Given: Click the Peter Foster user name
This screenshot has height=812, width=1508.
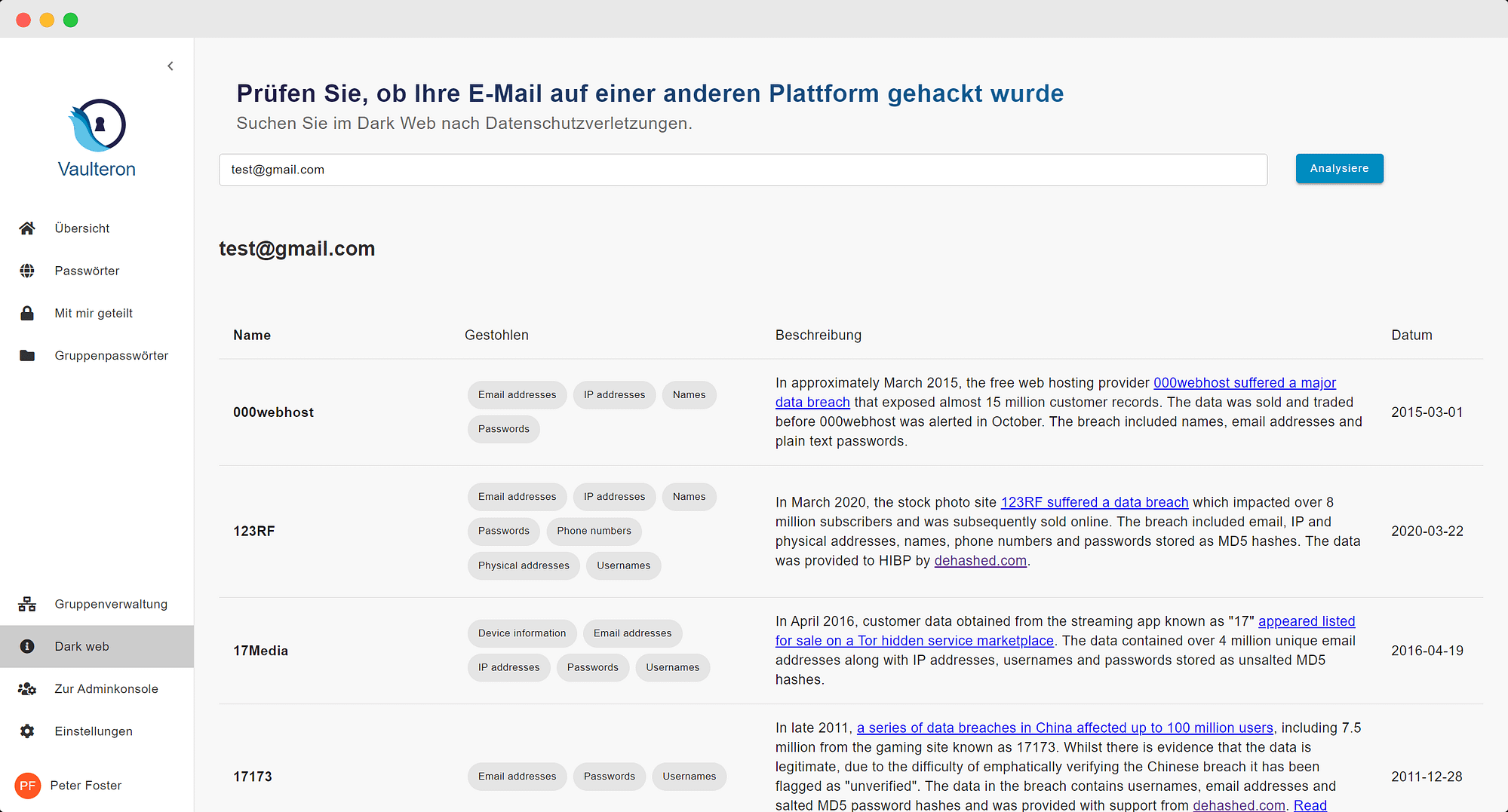Looking at the screenshot, I should (86, 786).
